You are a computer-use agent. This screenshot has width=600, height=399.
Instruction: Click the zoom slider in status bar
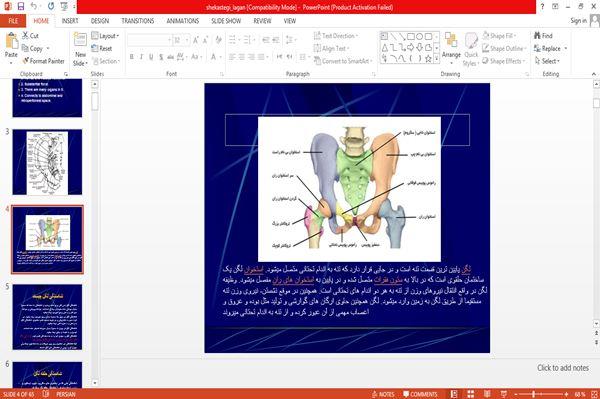point(540,394)
